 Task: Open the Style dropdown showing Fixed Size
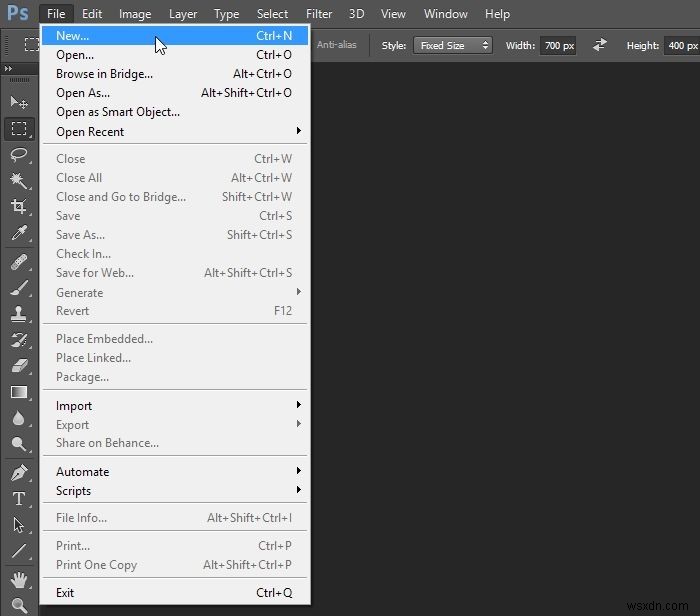point(453,45)
